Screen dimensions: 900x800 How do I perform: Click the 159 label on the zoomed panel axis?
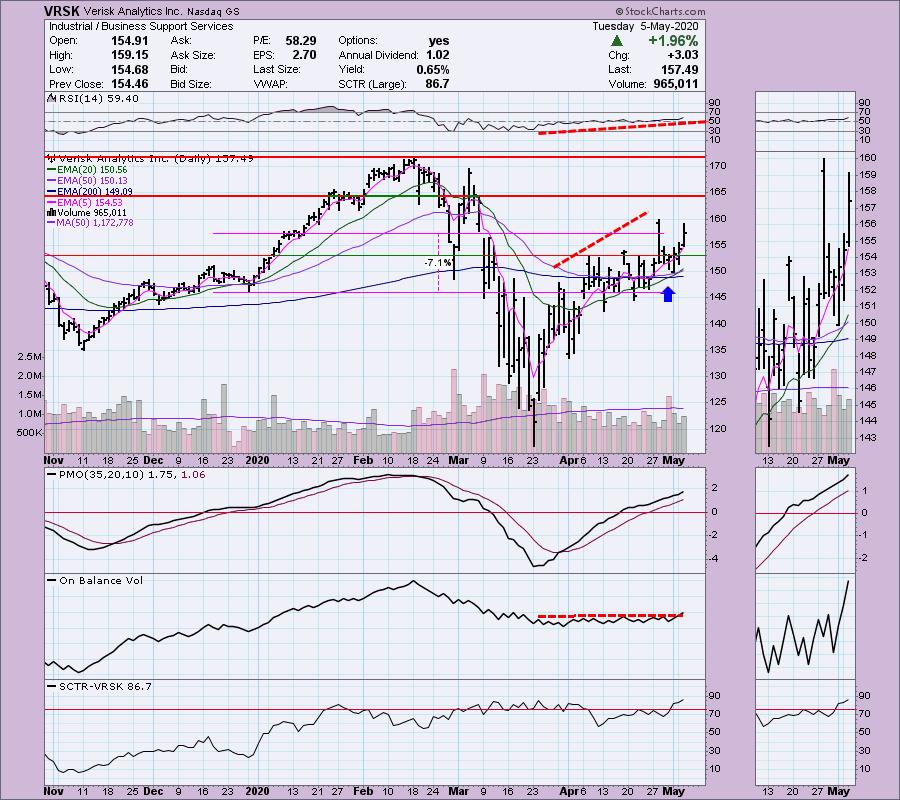point(867,174)
